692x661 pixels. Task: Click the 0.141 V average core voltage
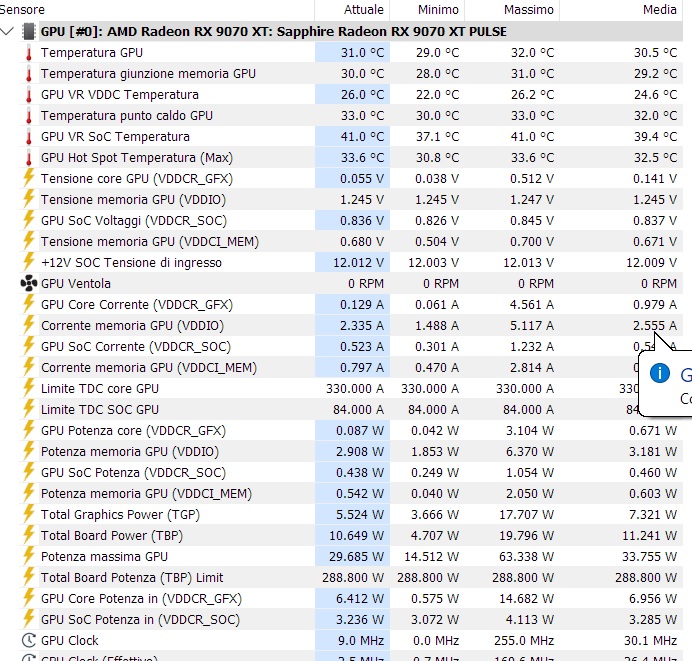click(655, 178)
